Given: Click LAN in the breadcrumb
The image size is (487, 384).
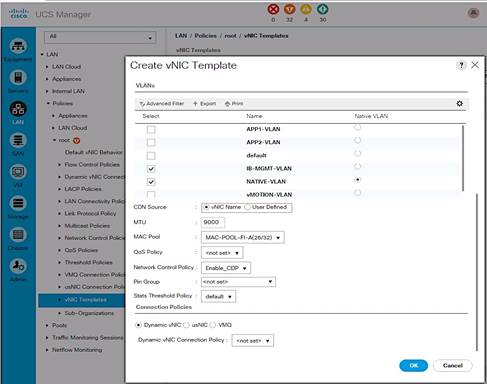Looking at the screenshot, I should 181,35.
